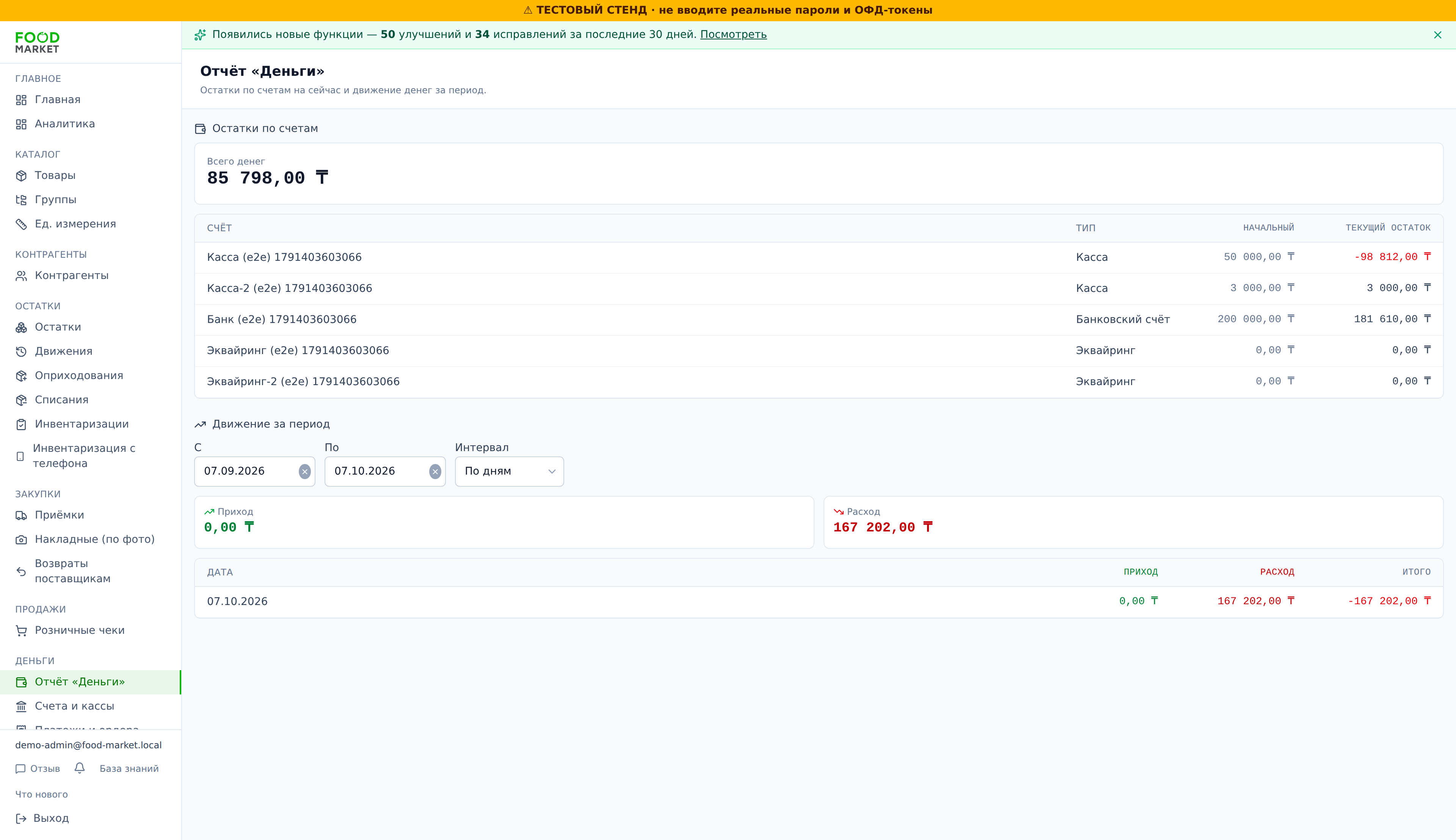Click Что нового in the sidebar
Screen dimensions: 1456x840
pyautogui.click(x=42, y=795)
